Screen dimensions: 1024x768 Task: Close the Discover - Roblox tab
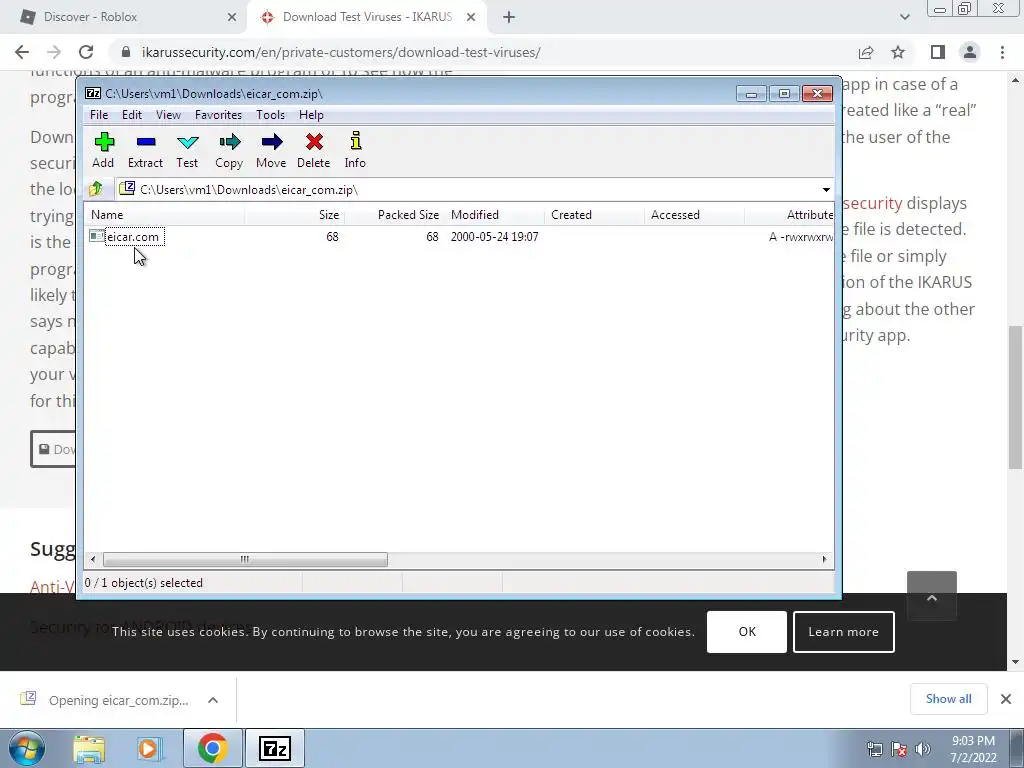coord(232,18)
